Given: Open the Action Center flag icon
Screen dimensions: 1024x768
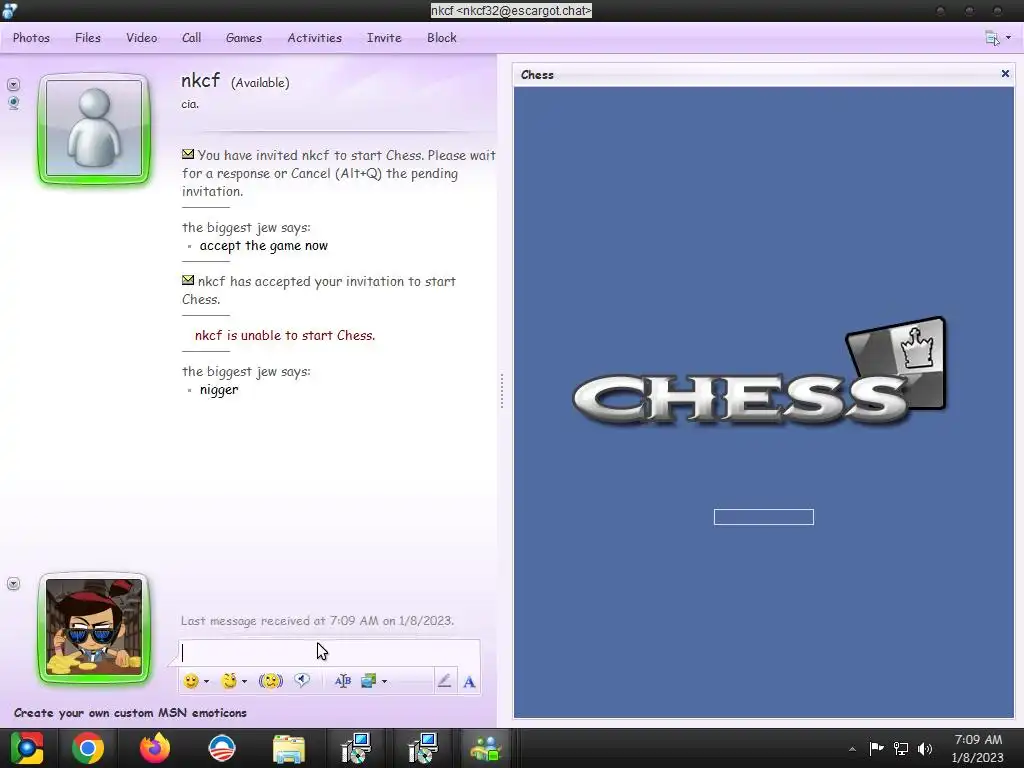Looking at the screenshot, I should point(876,748).
